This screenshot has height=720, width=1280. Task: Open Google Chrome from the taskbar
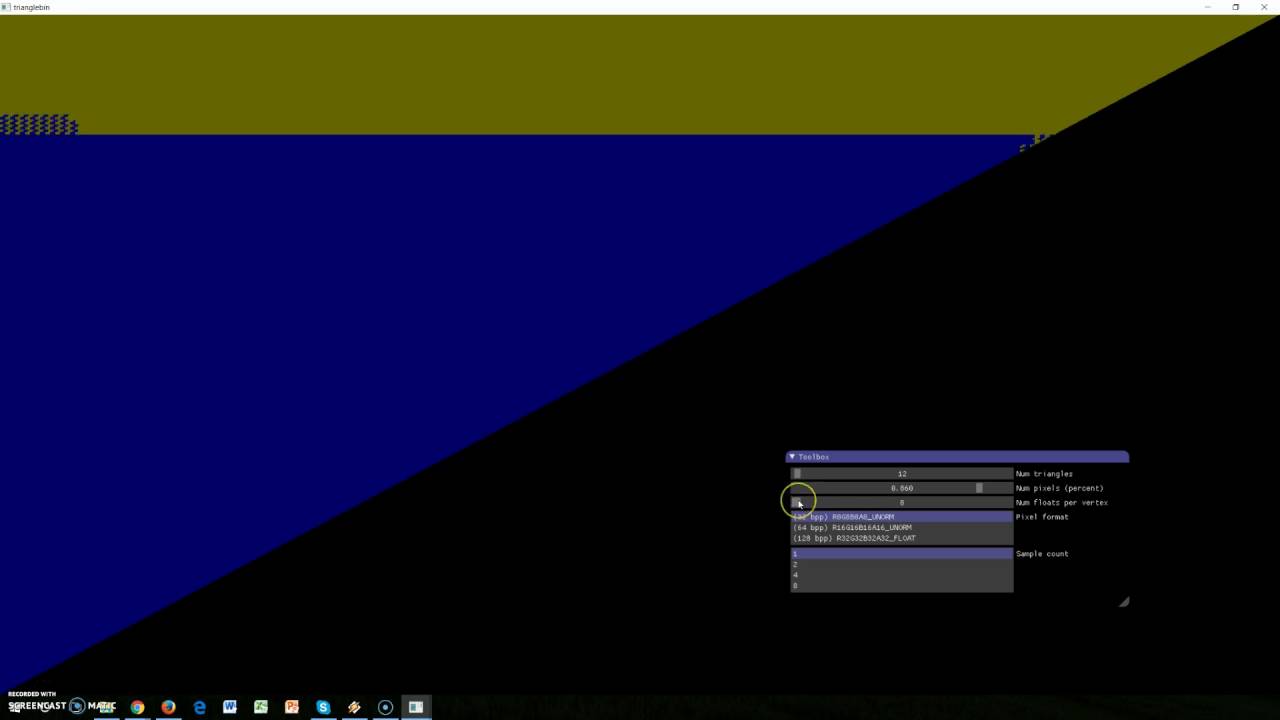tap(137, 707)
